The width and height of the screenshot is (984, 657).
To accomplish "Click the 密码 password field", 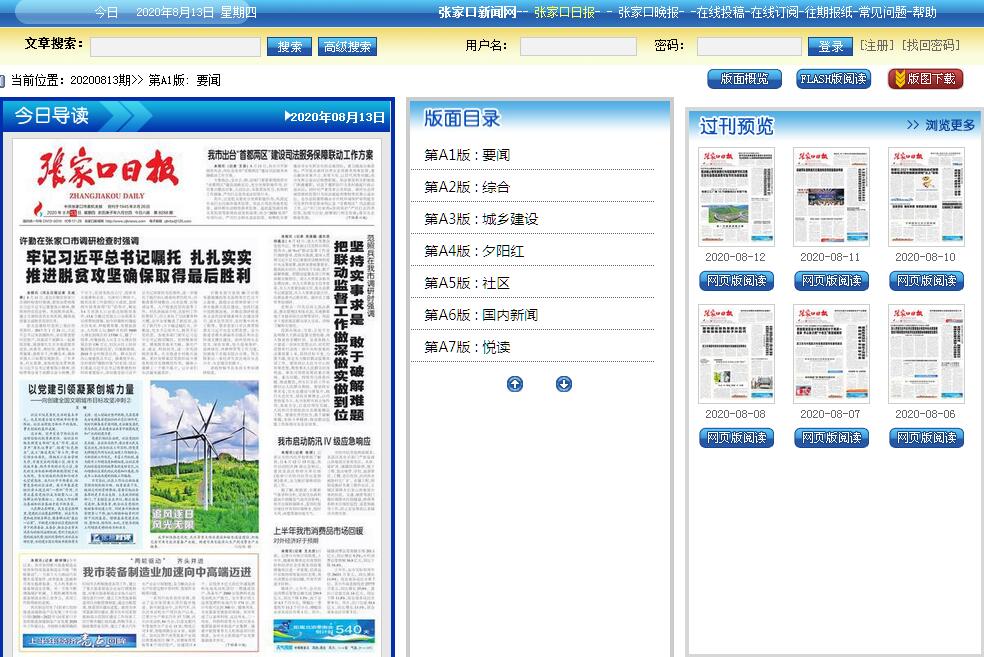I will point(748,46).
